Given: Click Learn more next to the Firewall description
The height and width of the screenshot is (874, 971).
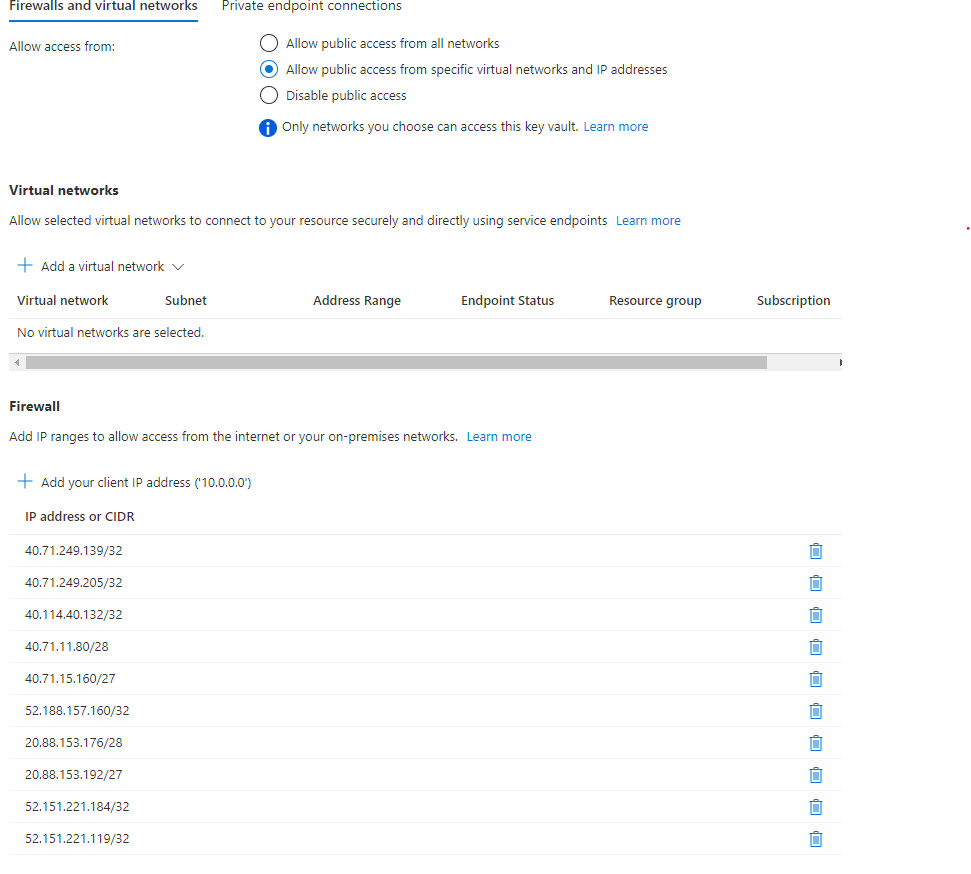Looking at the screenshot, I should (x=499, y=436).
